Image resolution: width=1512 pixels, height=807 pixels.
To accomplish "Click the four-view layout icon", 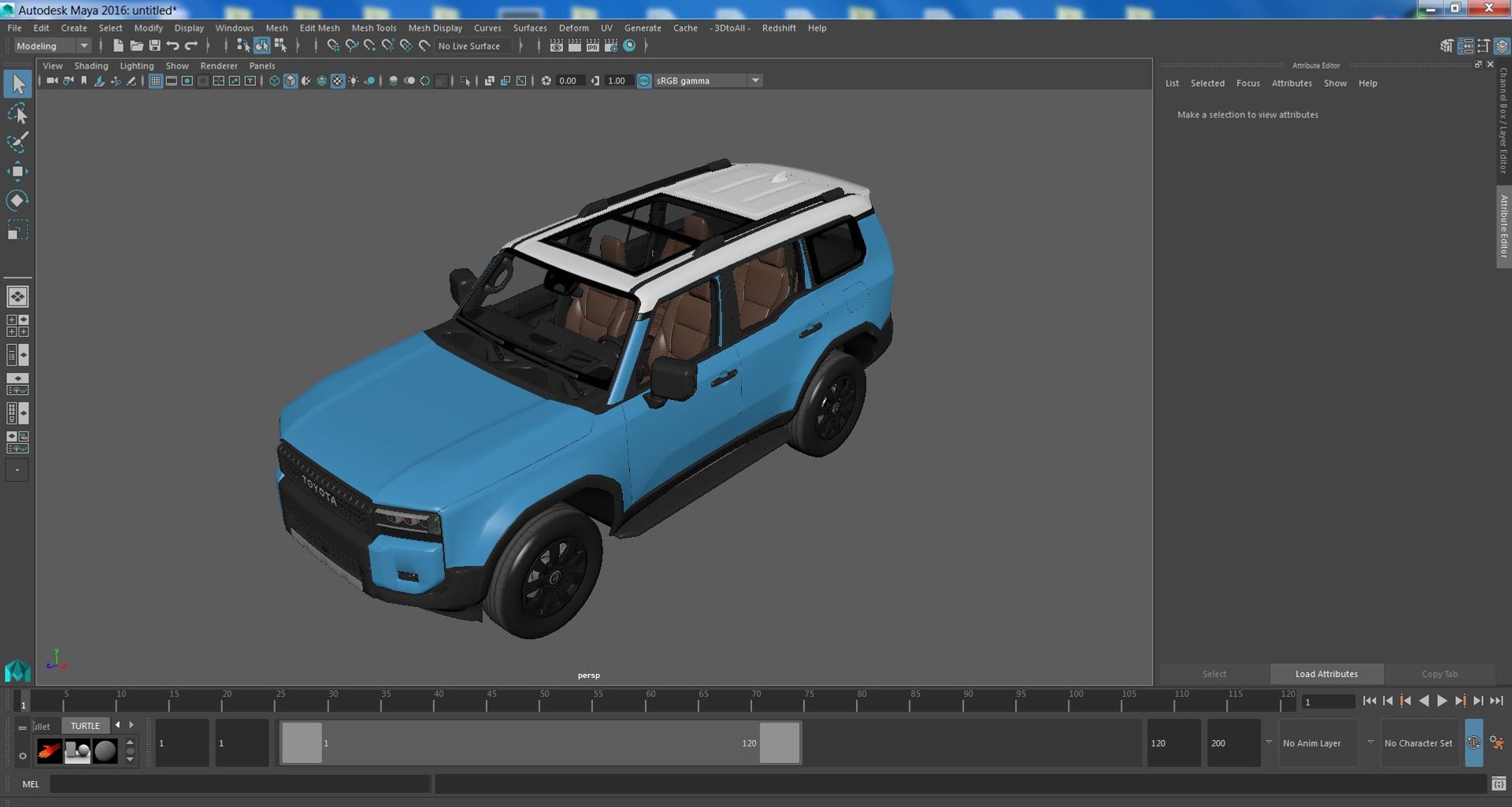I will pyautogui.click(x=17, y=326).
